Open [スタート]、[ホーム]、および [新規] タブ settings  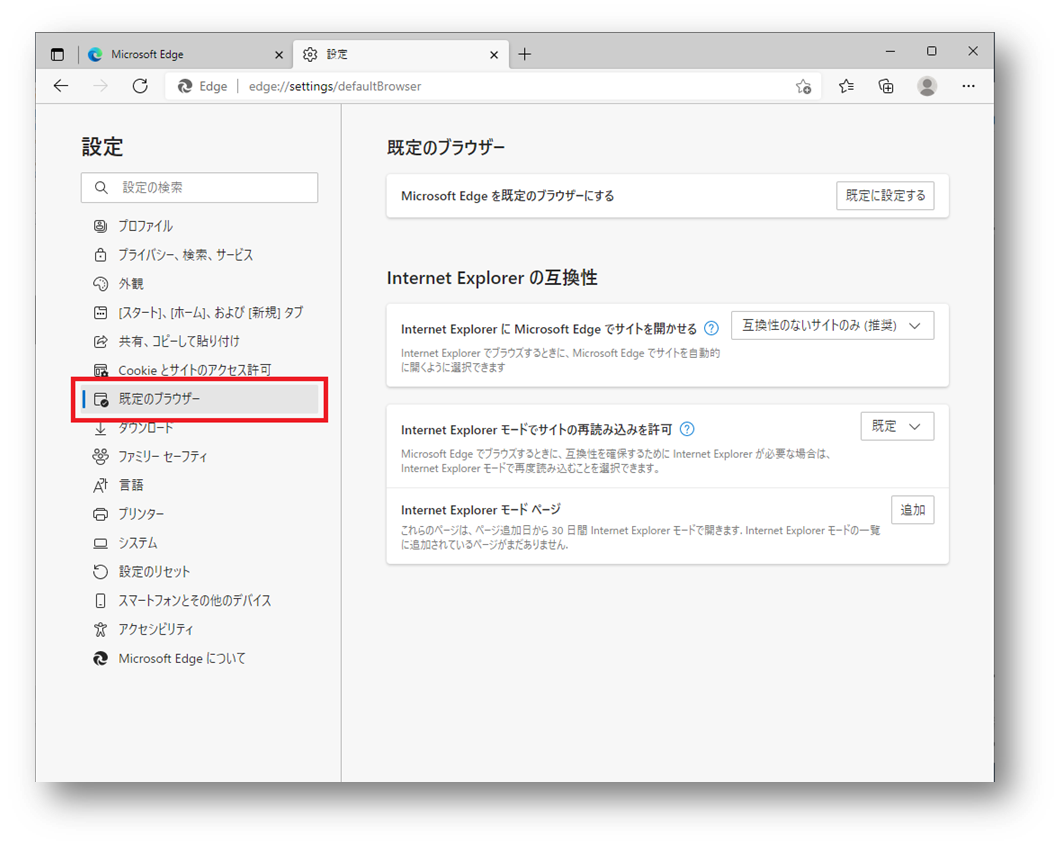[x=199, y=313]
